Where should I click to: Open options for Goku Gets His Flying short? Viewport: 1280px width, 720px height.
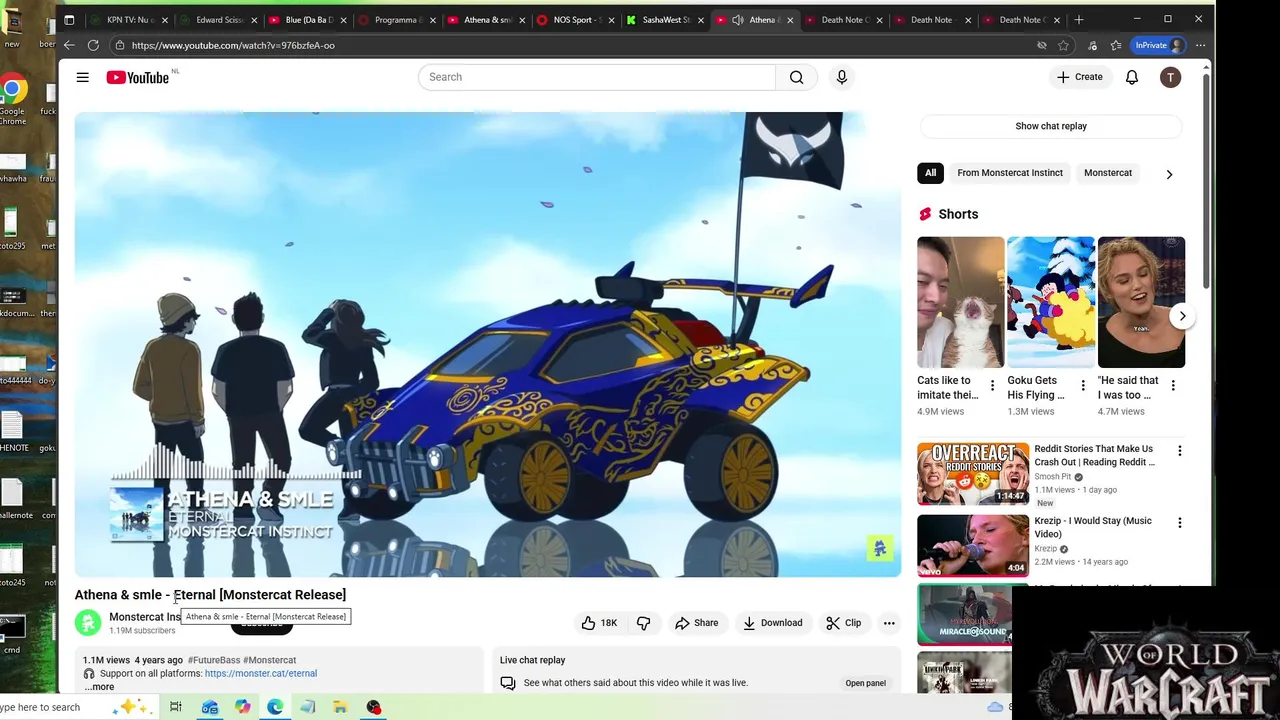coord(1082,385)
